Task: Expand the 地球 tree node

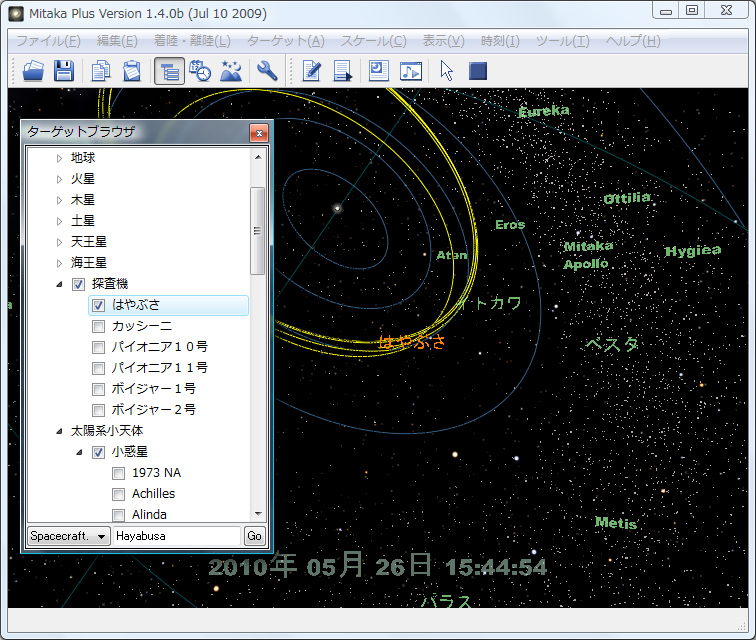Action: [x=59, y=158]
